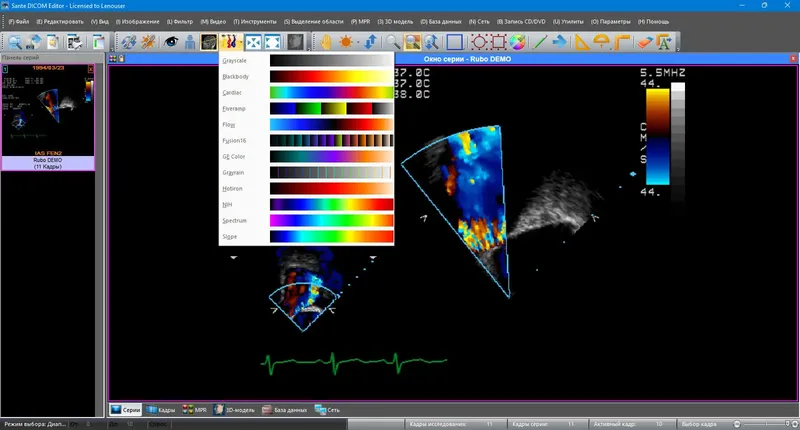Click the color wheel brush tool icon
800x430 pixels.
pyautogui.click(x=517, y=42)
